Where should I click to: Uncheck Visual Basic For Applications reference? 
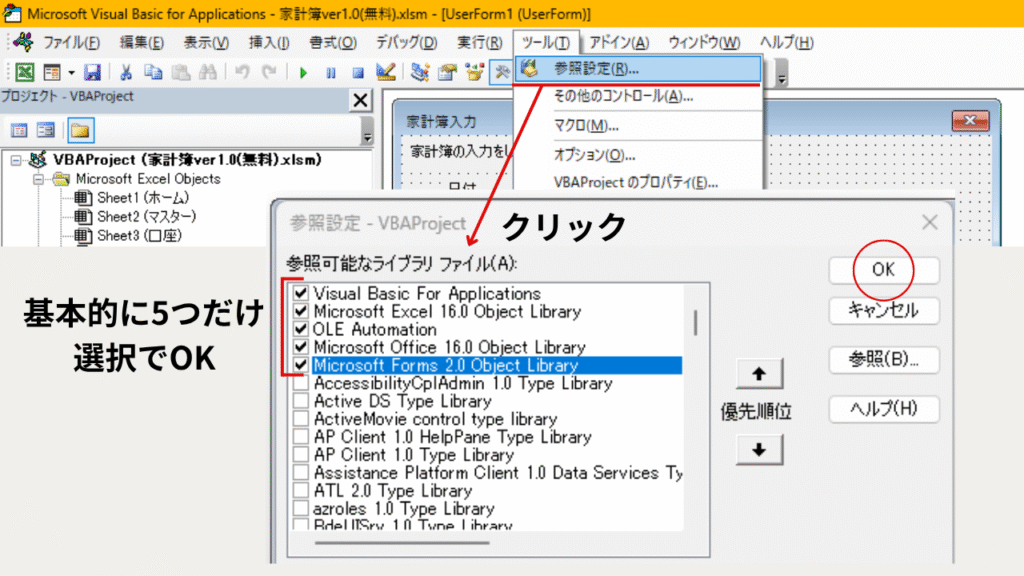tap(300, 293)
